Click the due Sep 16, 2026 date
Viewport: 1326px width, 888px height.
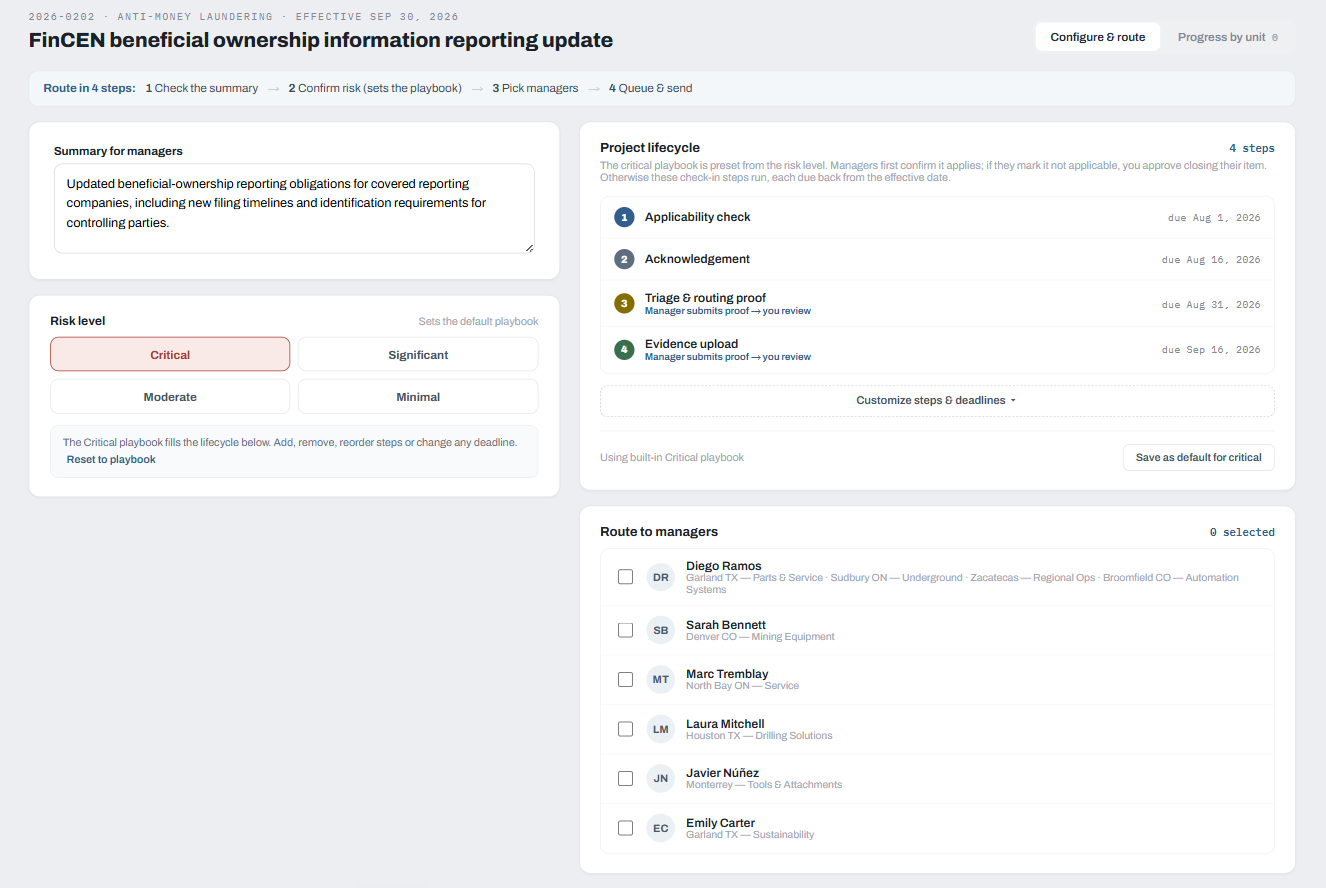1211,351
